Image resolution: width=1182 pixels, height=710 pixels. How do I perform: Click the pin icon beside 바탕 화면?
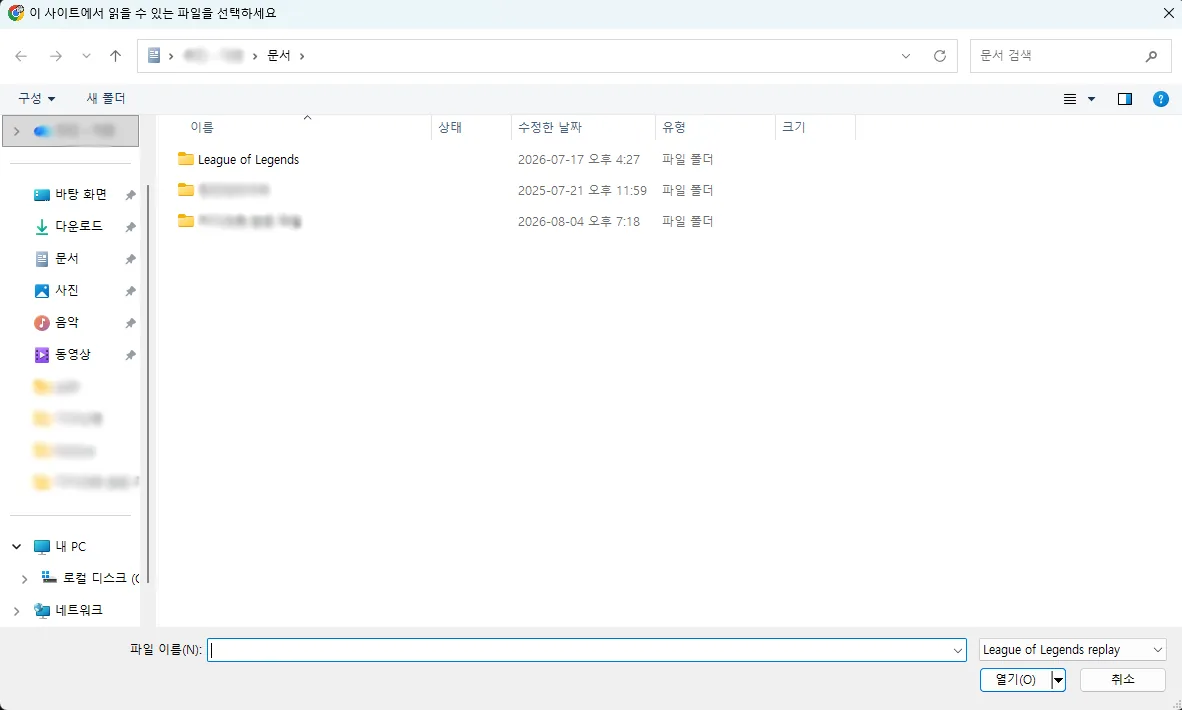point(130,195)
